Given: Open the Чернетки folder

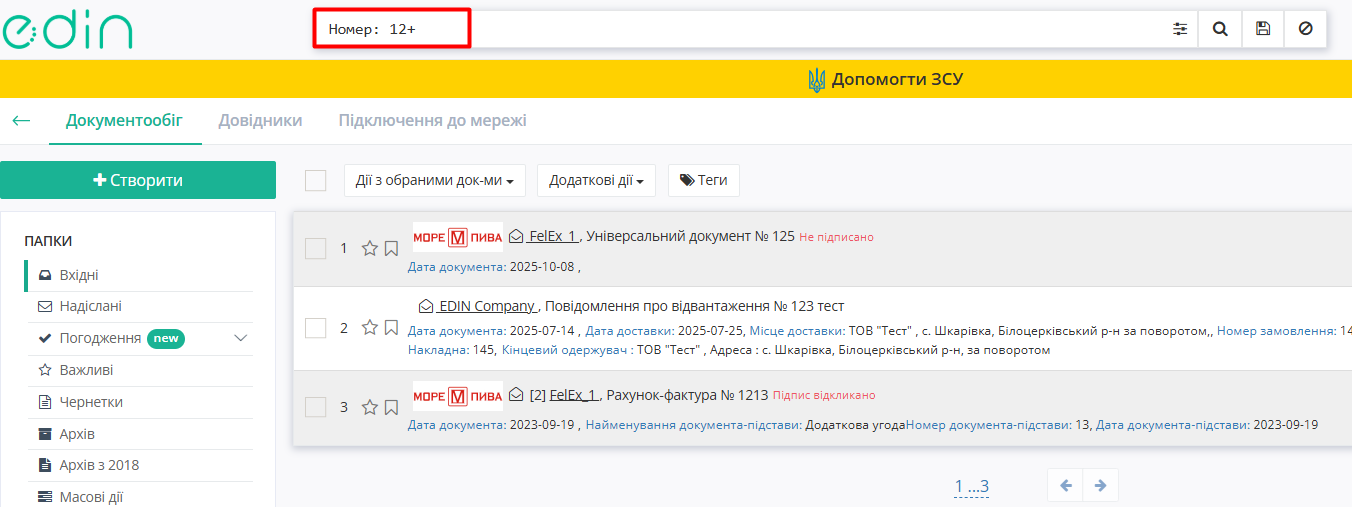Looking at the screenshot, I should 93,402.
